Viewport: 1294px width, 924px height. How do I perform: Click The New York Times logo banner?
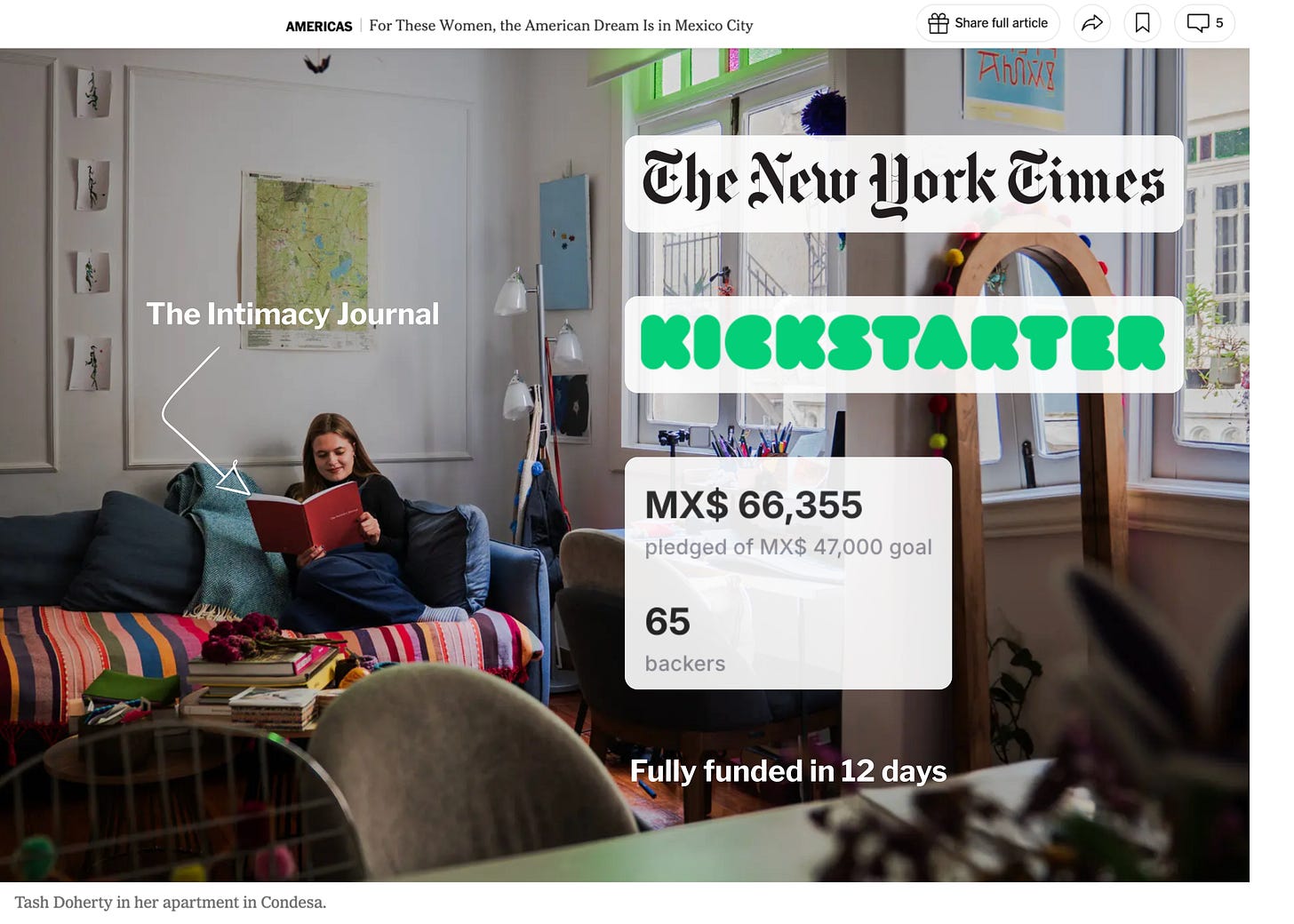904,184
